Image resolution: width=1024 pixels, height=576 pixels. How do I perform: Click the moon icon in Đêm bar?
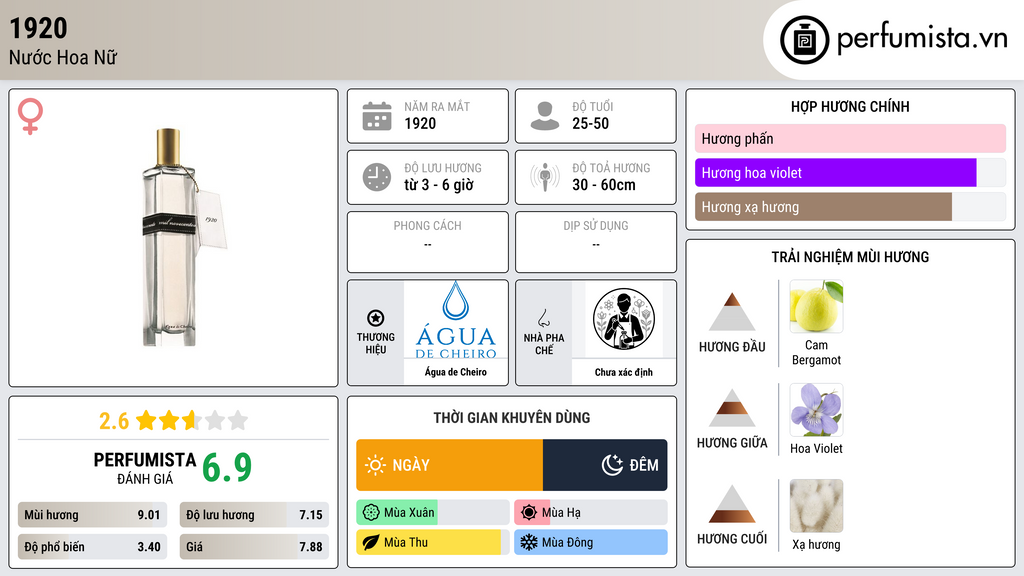612,465
